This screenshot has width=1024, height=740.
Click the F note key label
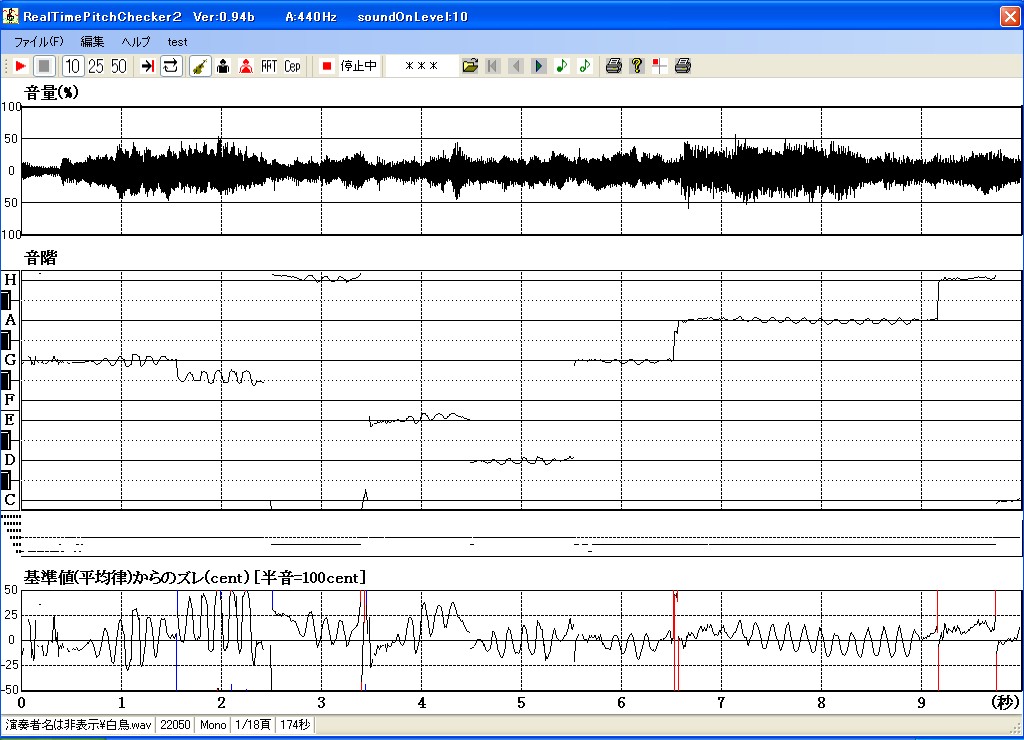coord(10,400)
